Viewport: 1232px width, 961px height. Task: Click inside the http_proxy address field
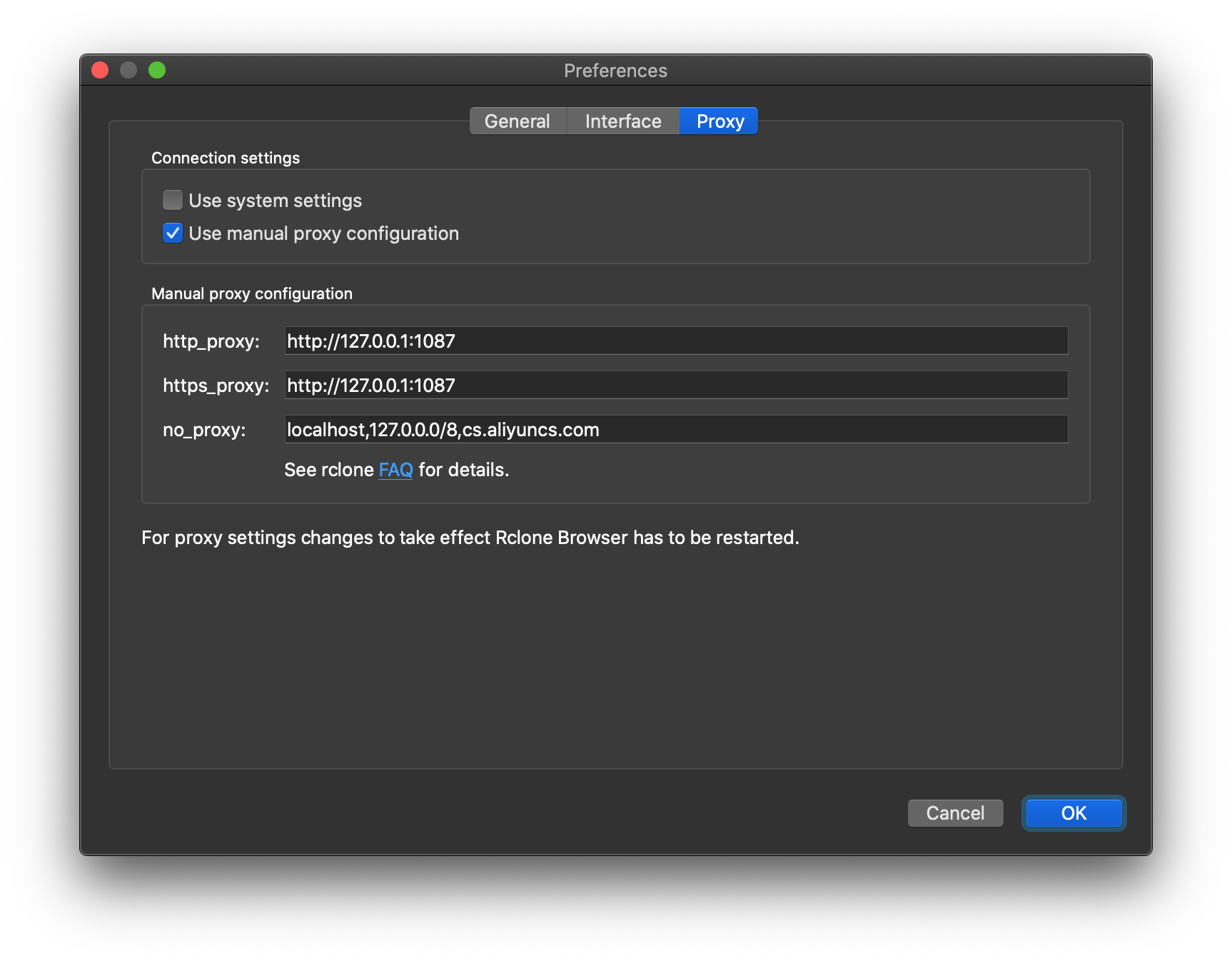(x=675, y=341)
